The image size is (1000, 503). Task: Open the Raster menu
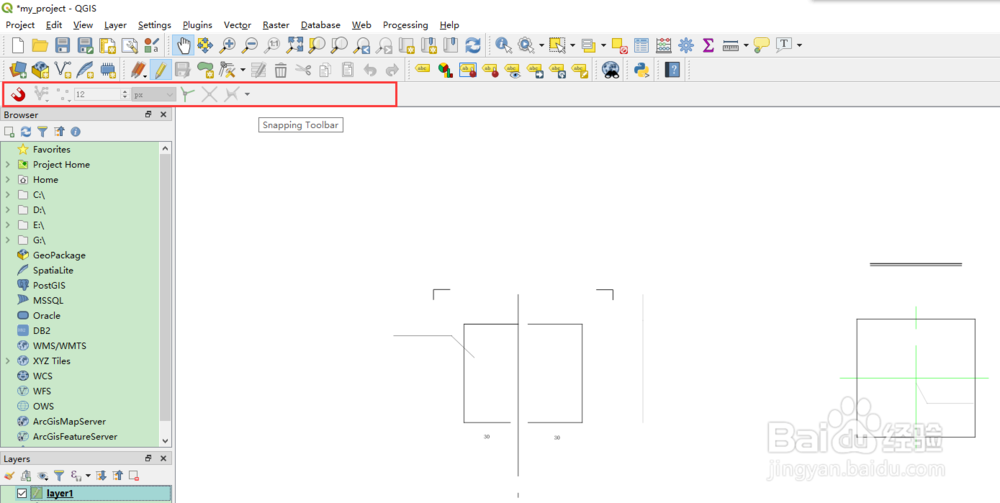276,25
